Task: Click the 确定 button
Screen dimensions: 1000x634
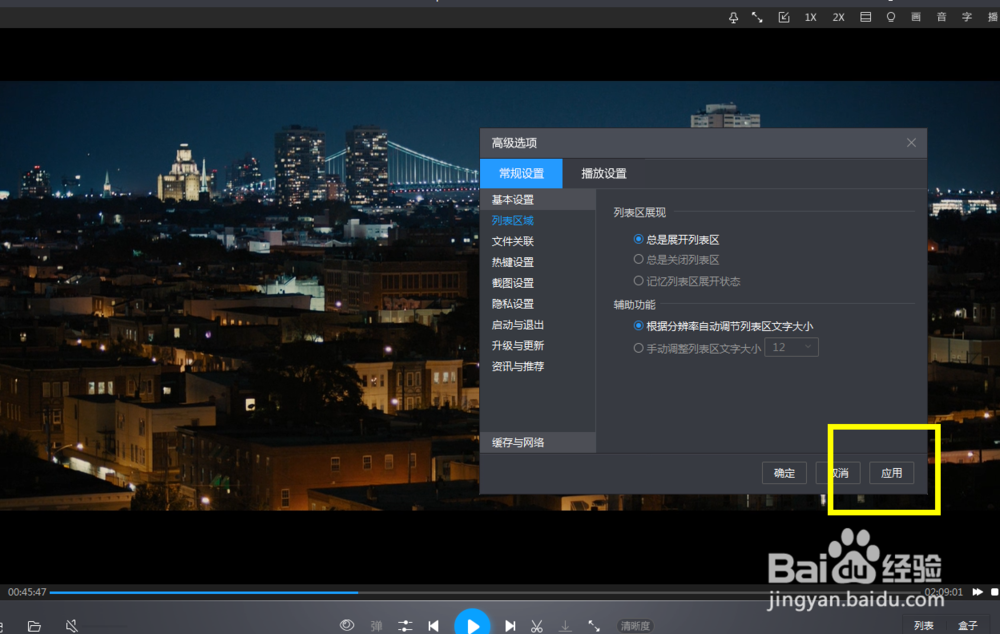Action: (x=784, y=473)
